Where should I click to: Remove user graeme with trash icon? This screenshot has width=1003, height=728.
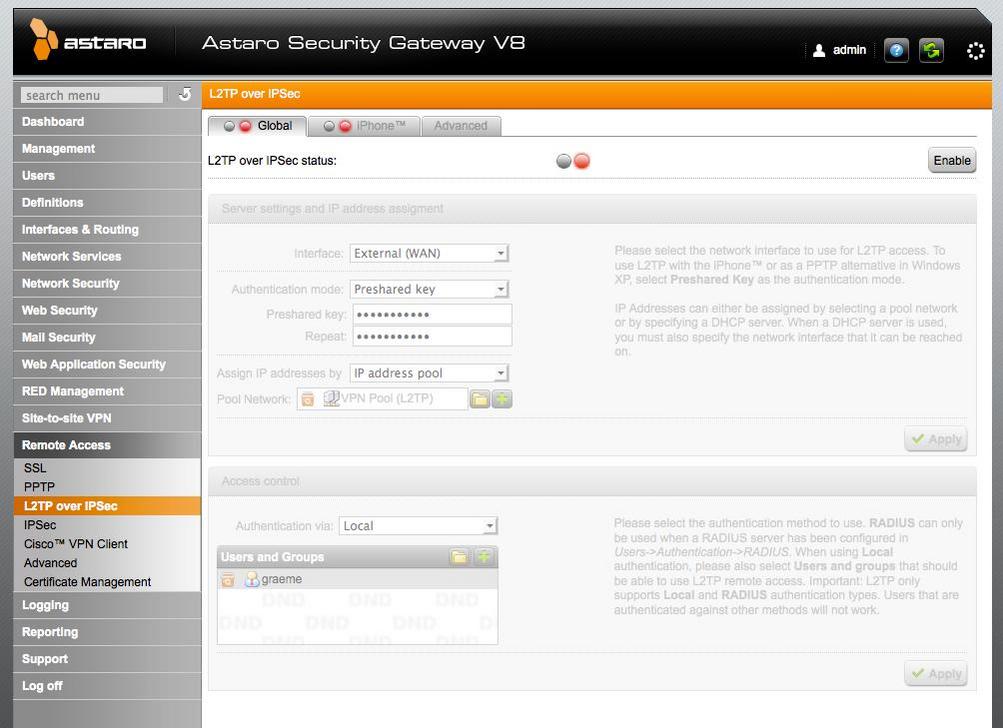point(227,580)
